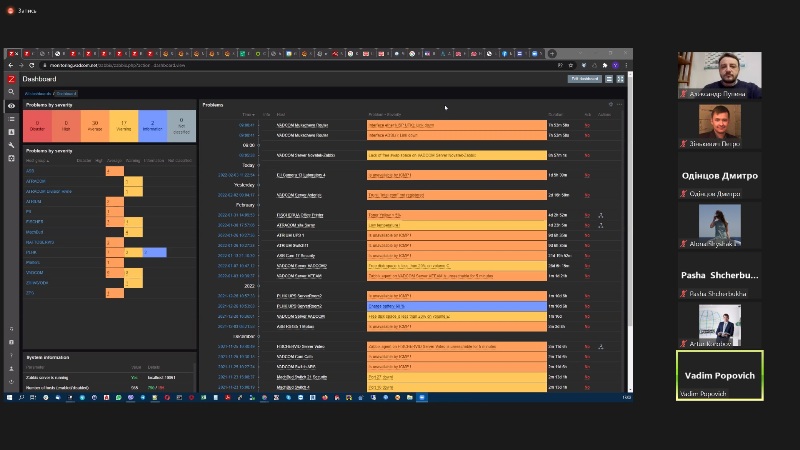Open the All dashboards breadcrumb link
This screenshot has height=450, width=800.
tap(37, 93)
